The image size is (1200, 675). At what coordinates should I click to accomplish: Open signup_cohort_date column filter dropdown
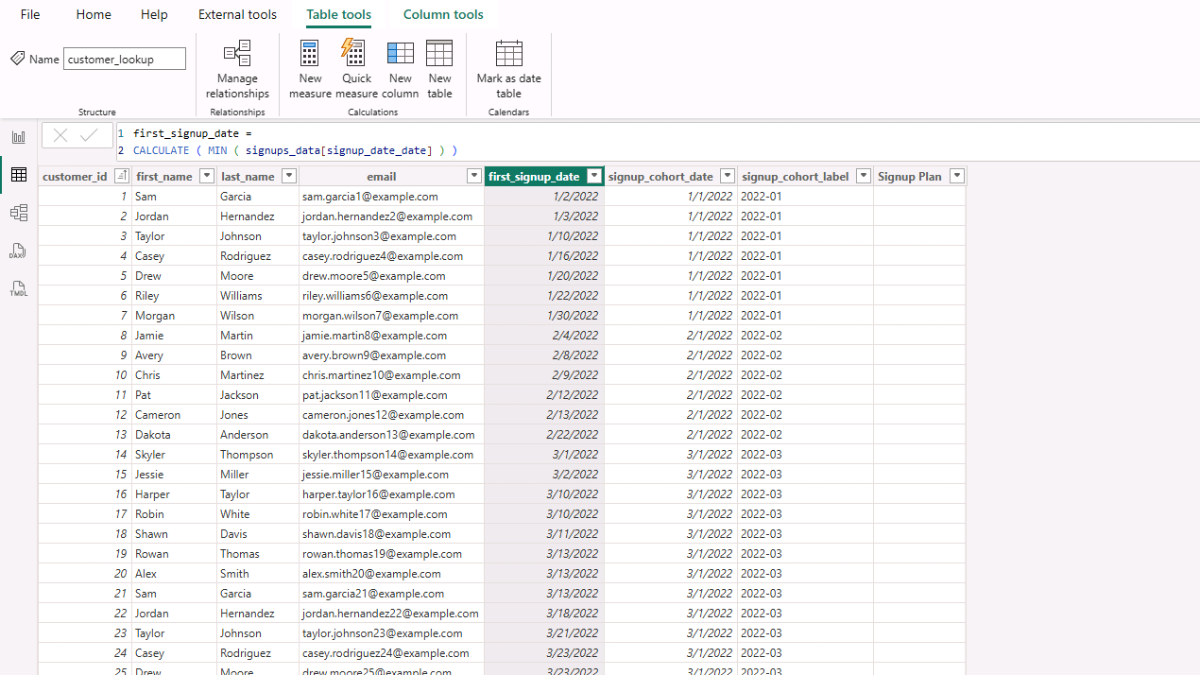(727, 176)
